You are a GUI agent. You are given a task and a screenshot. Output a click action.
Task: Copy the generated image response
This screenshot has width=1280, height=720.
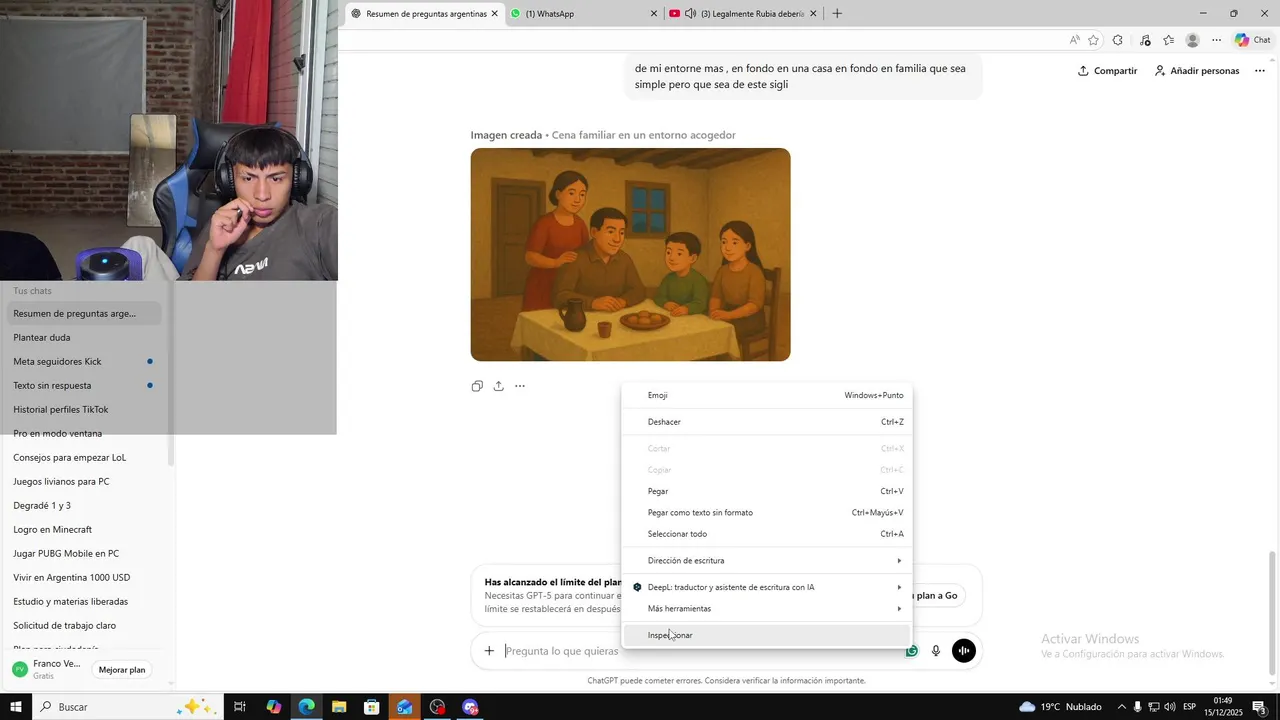[477, 386]
